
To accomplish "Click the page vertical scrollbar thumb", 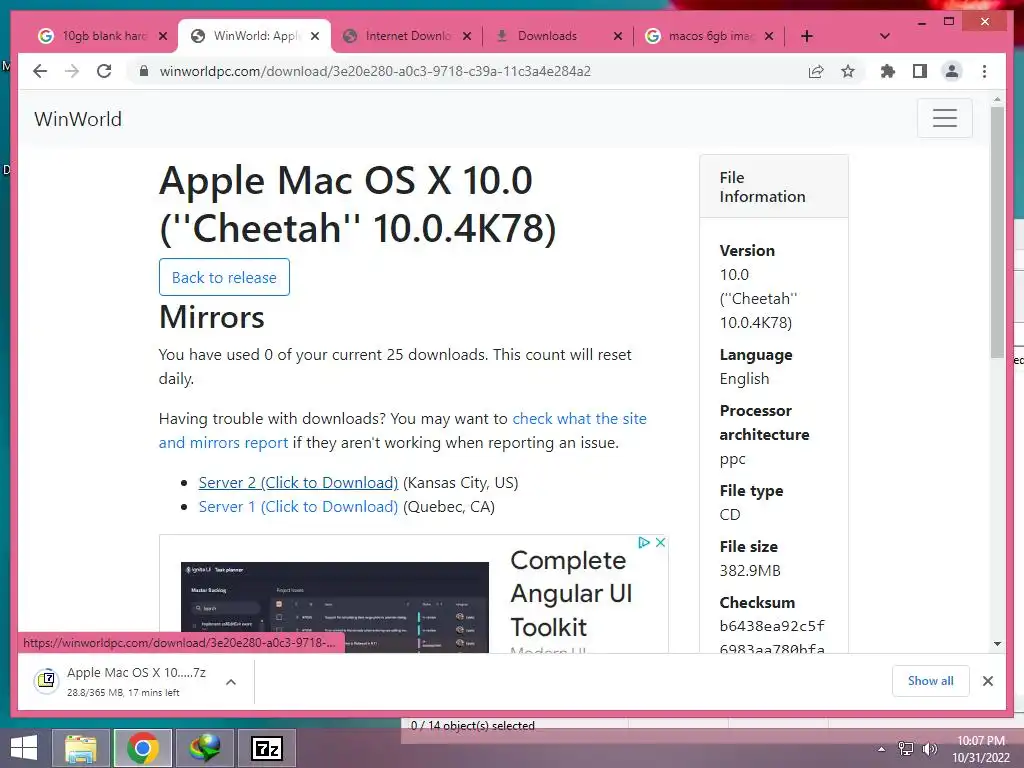I will point(997,232).
